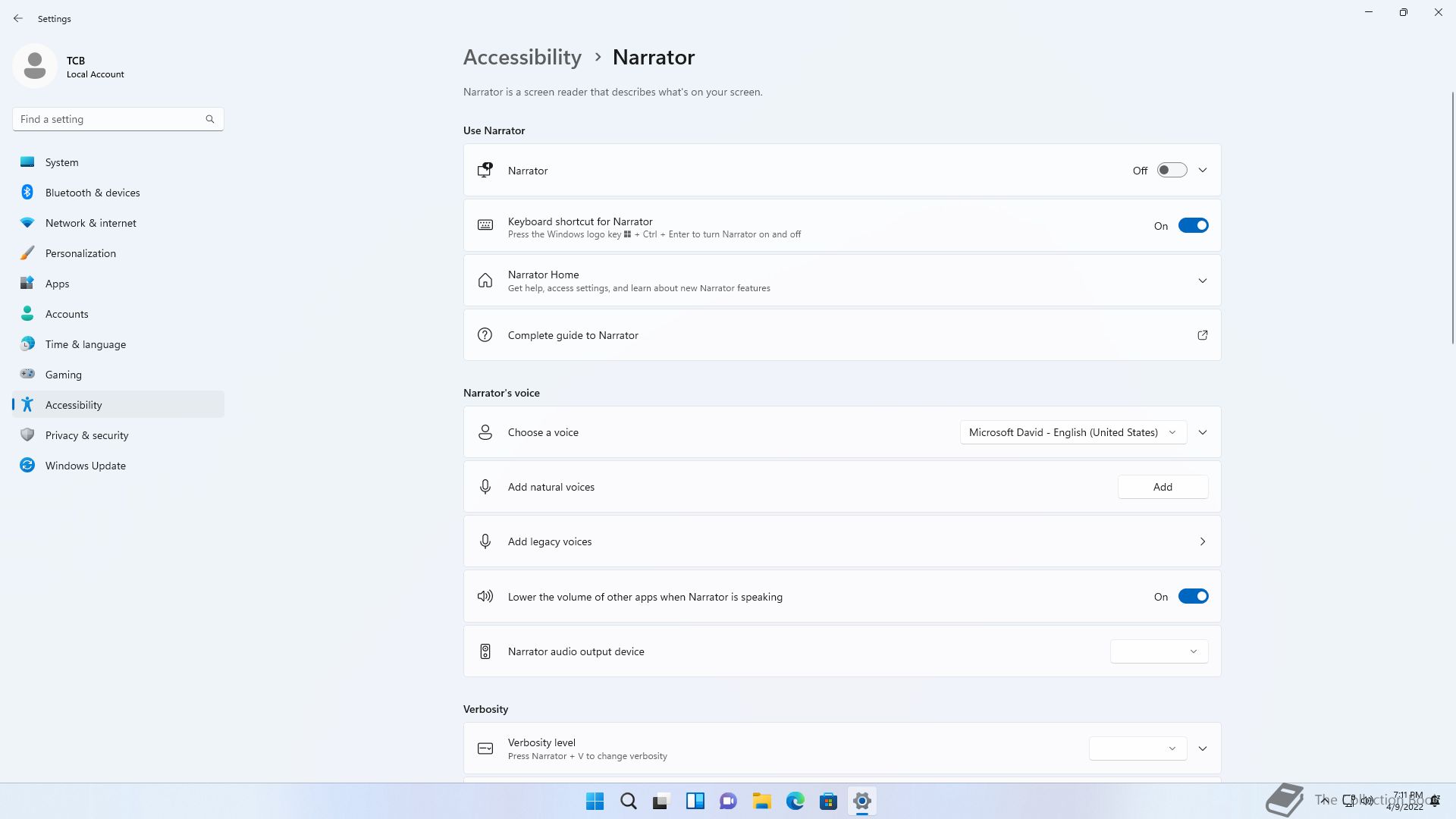Image resolution: width=1456 pixels, height=819 pixels.
Task: Open File Explorer from the taskbar
Action: click(762, 801)
